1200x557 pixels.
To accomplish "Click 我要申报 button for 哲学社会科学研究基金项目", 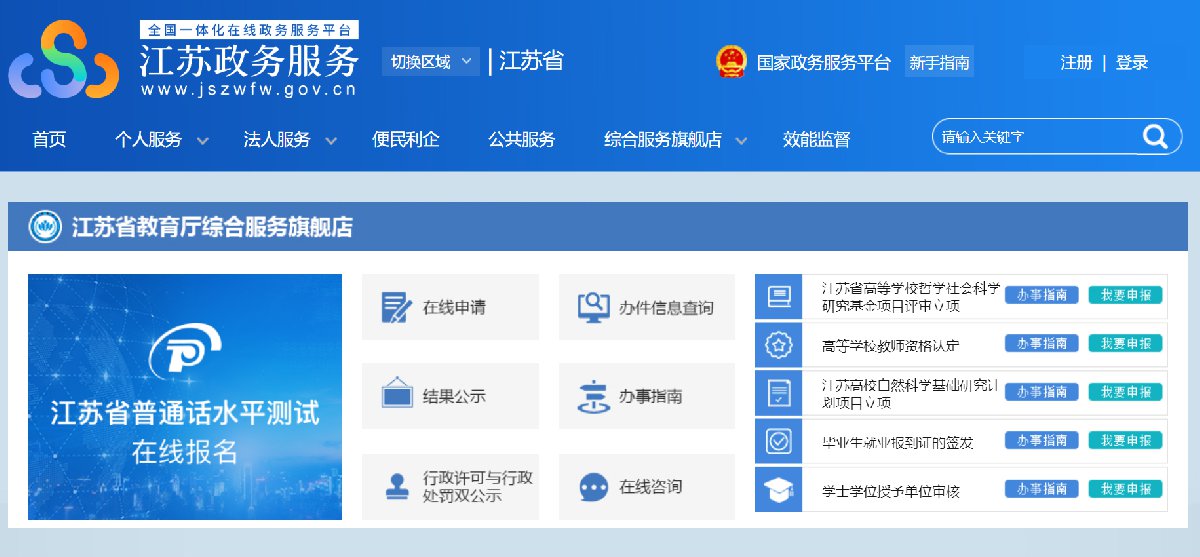I will coord(1126,295).
